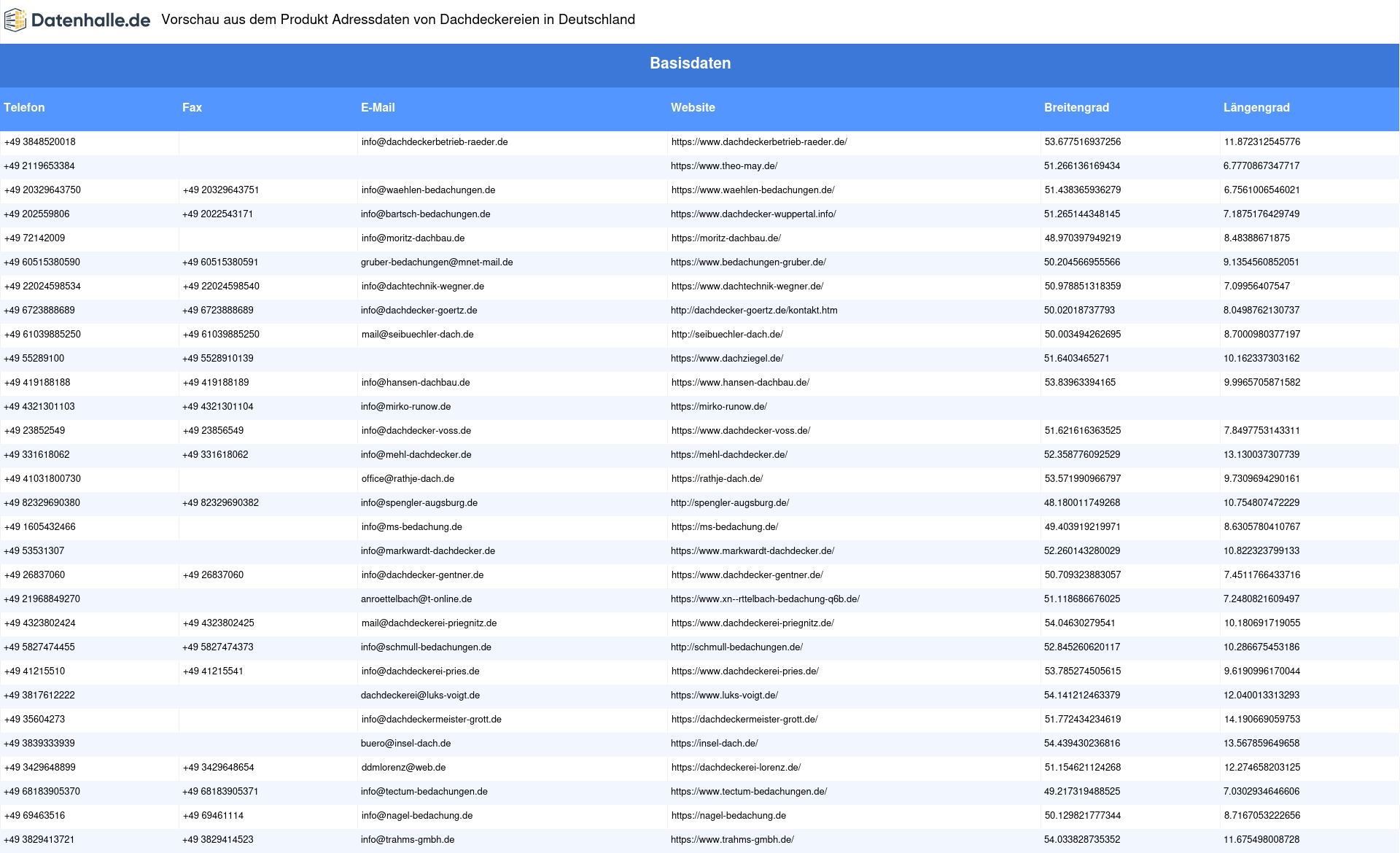Click website https://ms-bedachung.de/
The width and height of the screenshot is (1400, 853).
[725, 527]
